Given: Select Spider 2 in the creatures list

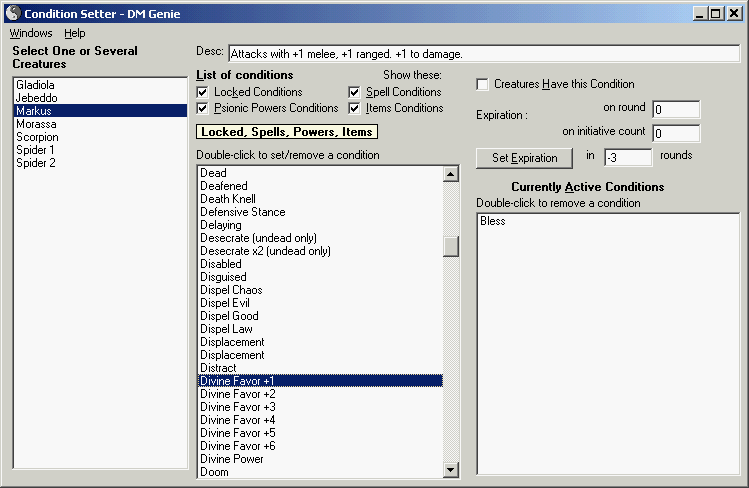Looking at the screenshot, I should tap(36, 163).
